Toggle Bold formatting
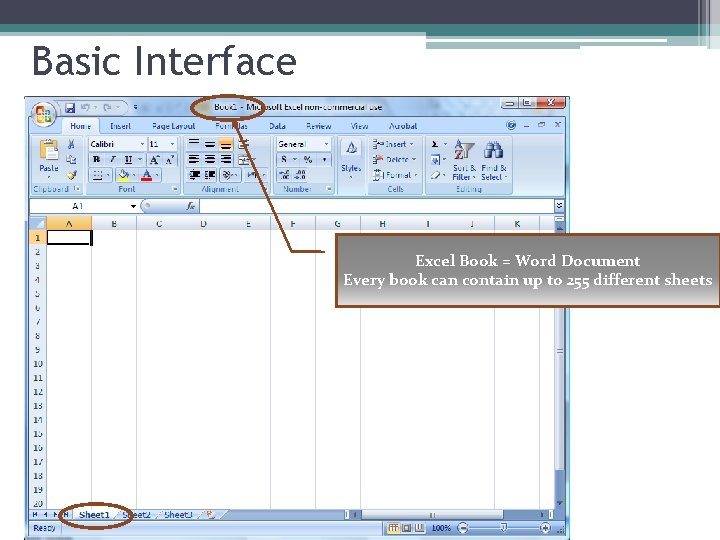The height and width of the screenshot is (540, 720). click(x=96, y=159)
